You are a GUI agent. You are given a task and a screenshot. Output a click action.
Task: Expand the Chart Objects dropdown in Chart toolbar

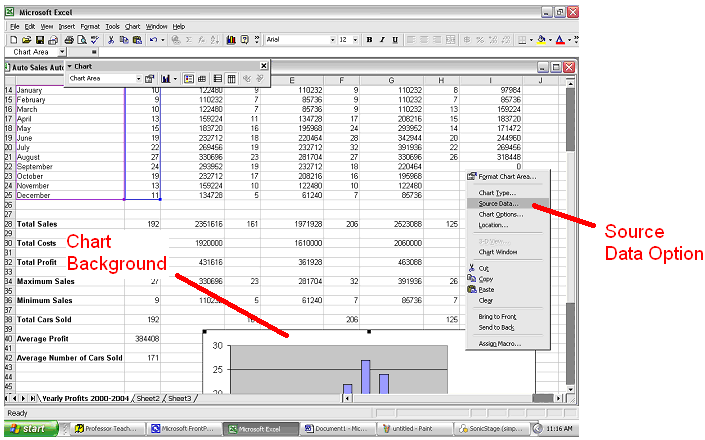pyautogui.click(x=138, y=78)
